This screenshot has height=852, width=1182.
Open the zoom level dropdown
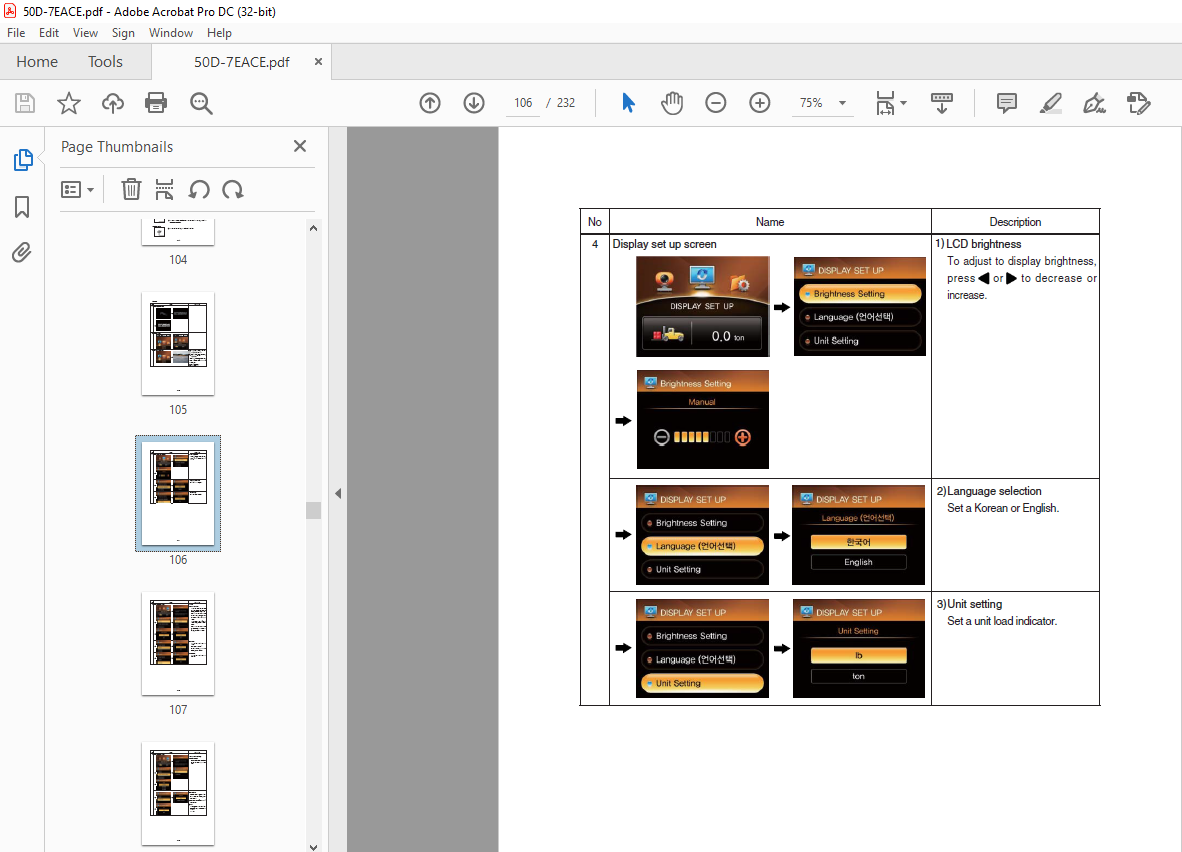point(842,103)
